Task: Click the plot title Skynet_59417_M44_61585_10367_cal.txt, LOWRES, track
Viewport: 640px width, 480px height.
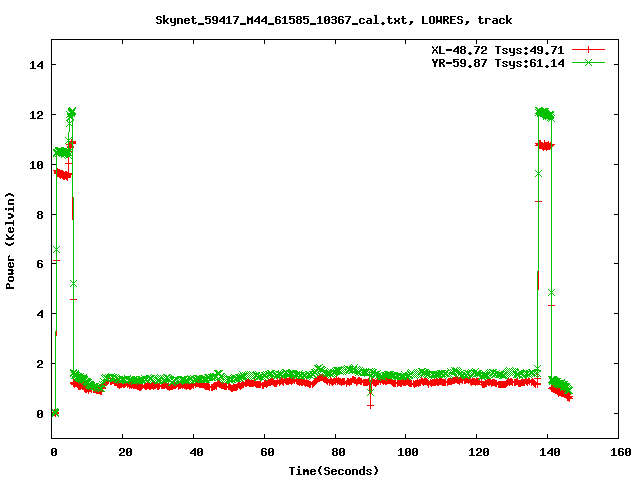Action: pyautogui.click(x=333, y=20)
